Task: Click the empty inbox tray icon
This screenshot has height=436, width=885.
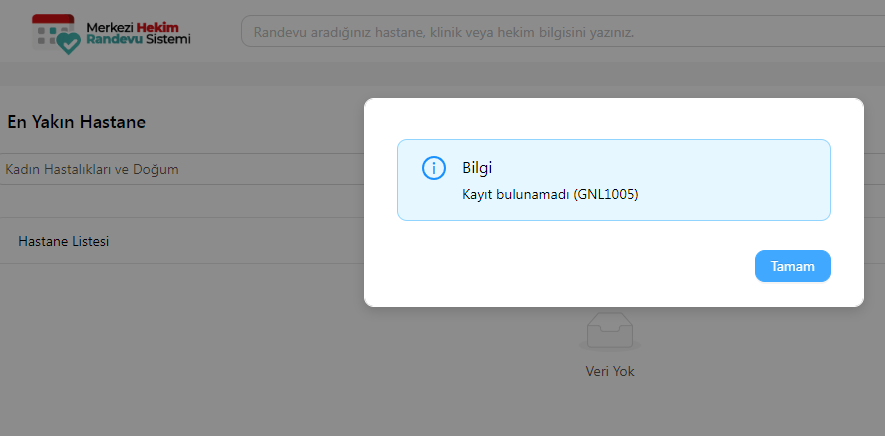Action: (x=609, y=330)
